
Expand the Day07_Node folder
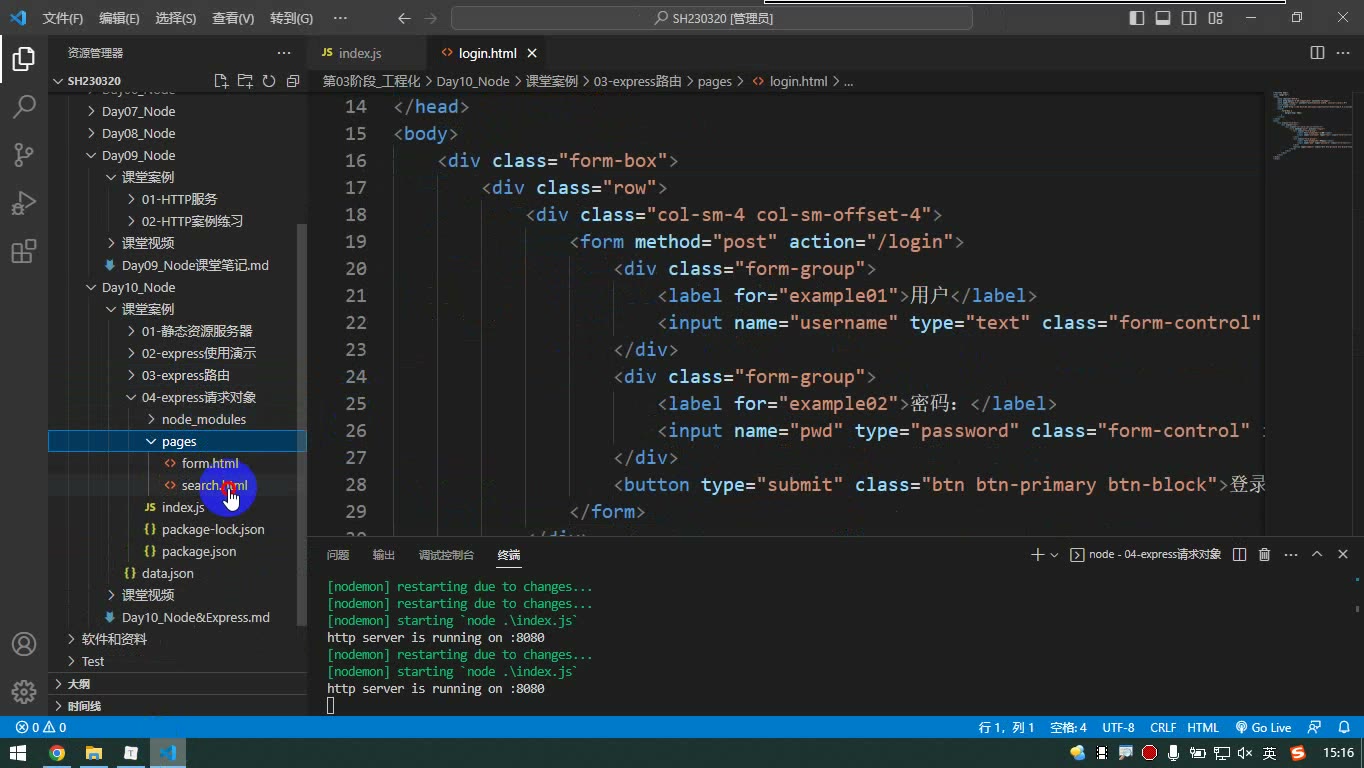(138, 111)
